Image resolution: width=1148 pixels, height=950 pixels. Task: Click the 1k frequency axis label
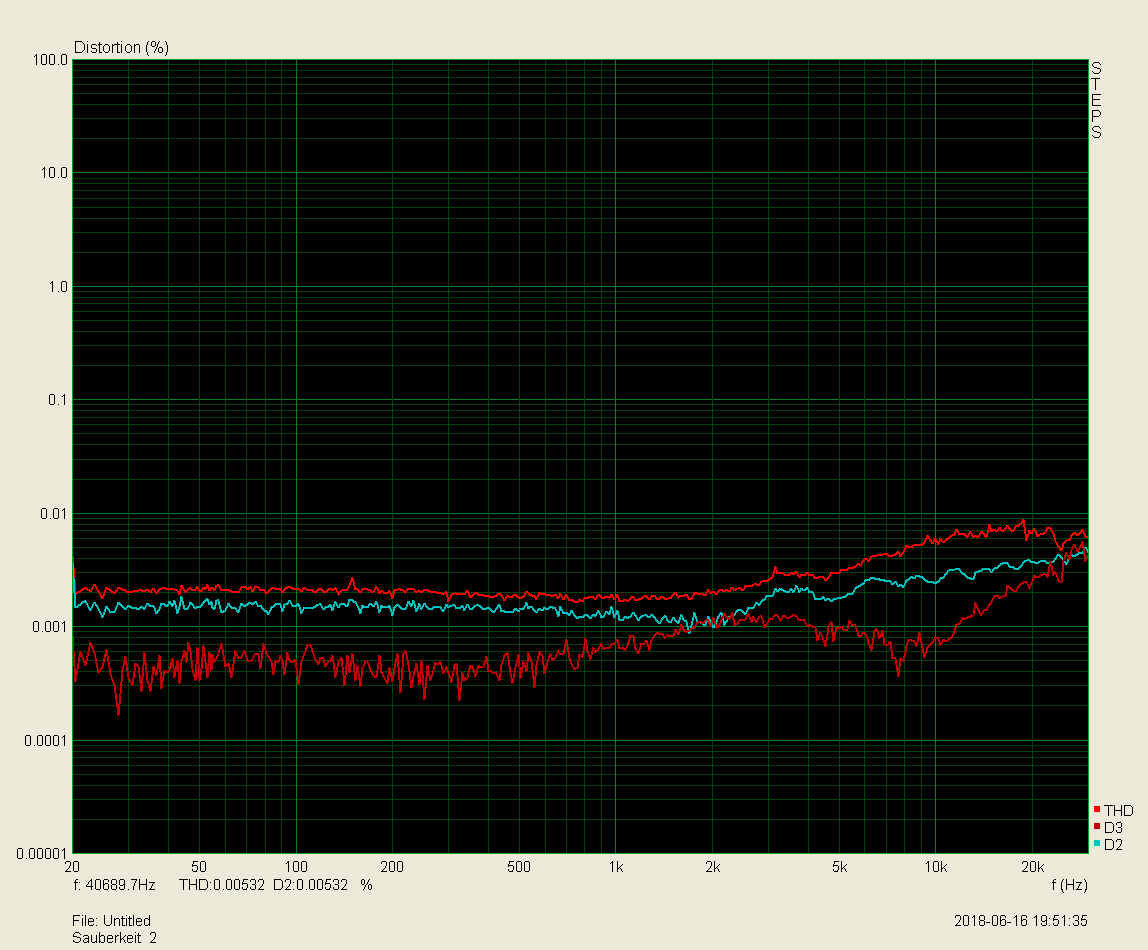[616, 867]
